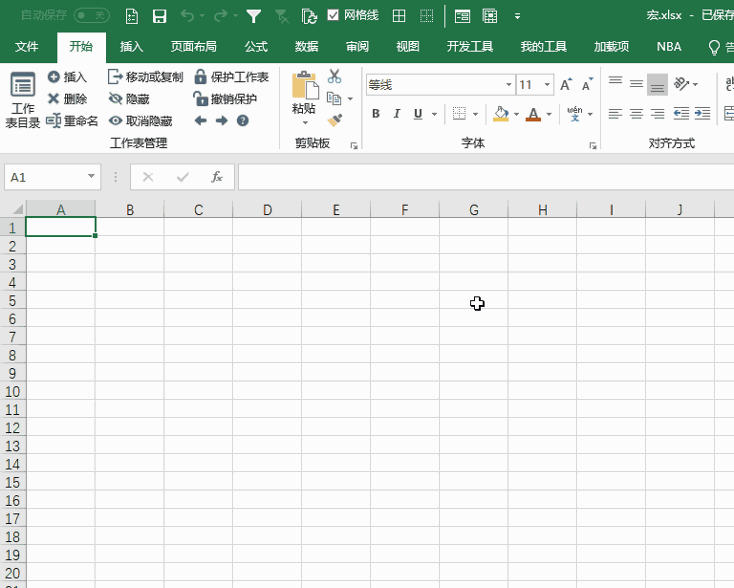Switch to the Data (数据) tab
The width and height of the screenshot is (734, 588).
coord(307,47)
